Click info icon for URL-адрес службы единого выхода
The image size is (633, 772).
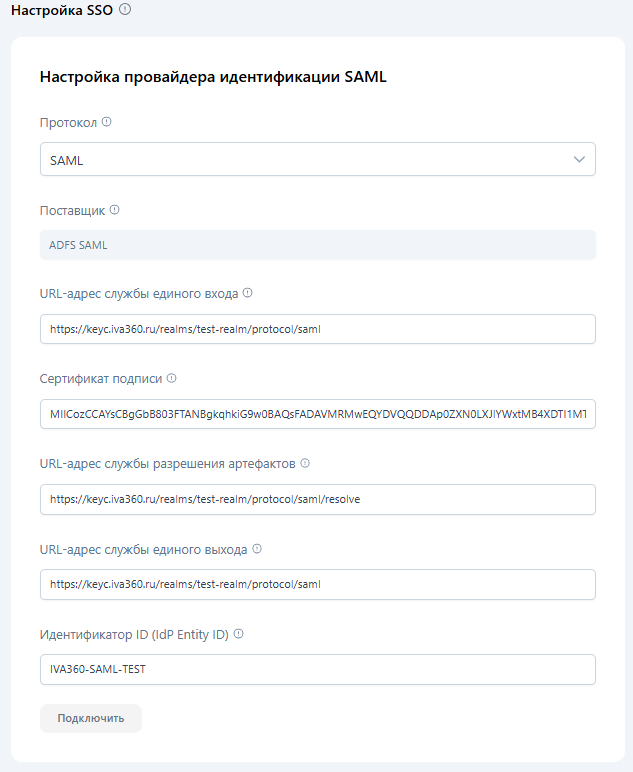[x=257, y=549]
